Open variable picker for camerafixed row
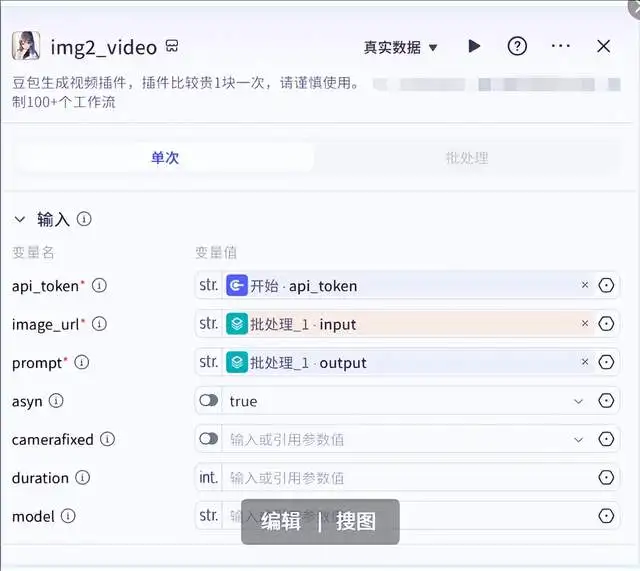The image size is (640, 571). pyautogui.click(x=606, y=439)
